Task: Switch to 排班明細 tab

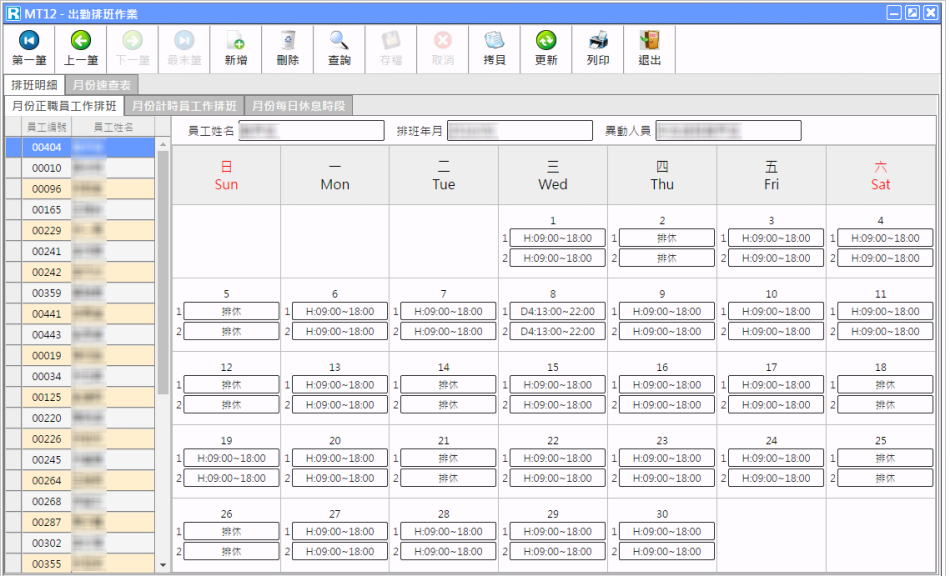Action: click(34, 85)
